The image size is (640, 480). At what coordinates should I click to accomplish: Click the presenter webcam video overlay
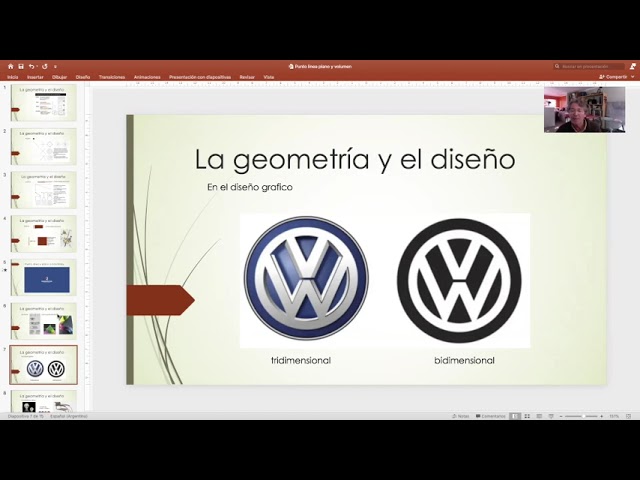pyautogui.click(x=584, y=109)
